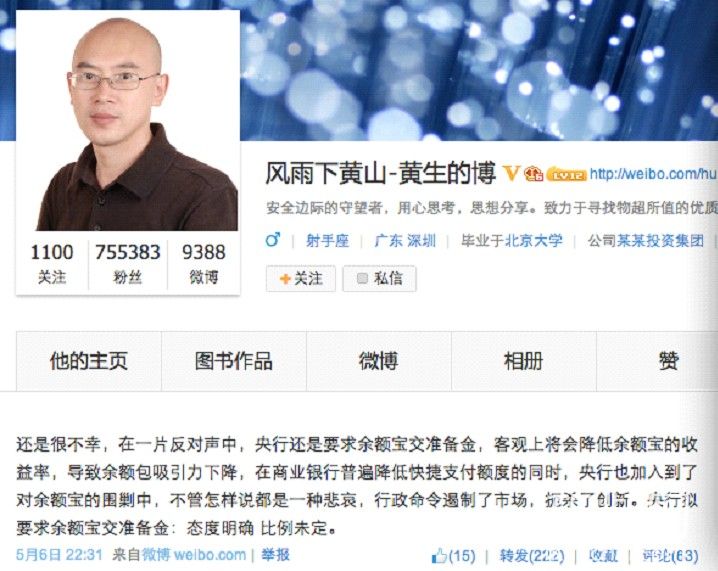
Task: Click the LV12 level badge
Action: tap(566, 175)
